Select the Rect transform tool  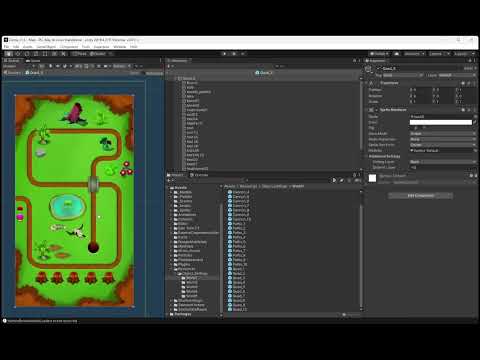[45, 54]
